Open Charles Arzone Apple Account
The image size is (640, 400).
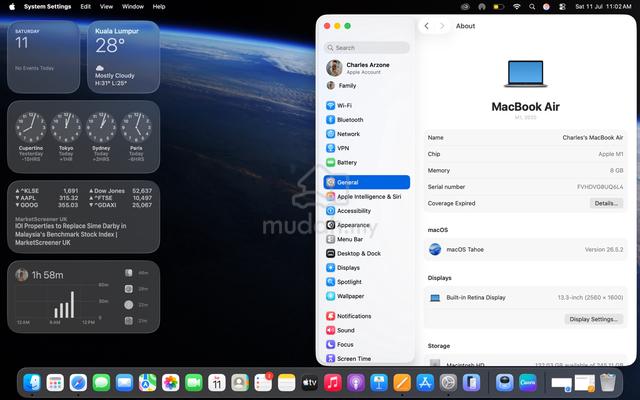(x=367, y=68)
